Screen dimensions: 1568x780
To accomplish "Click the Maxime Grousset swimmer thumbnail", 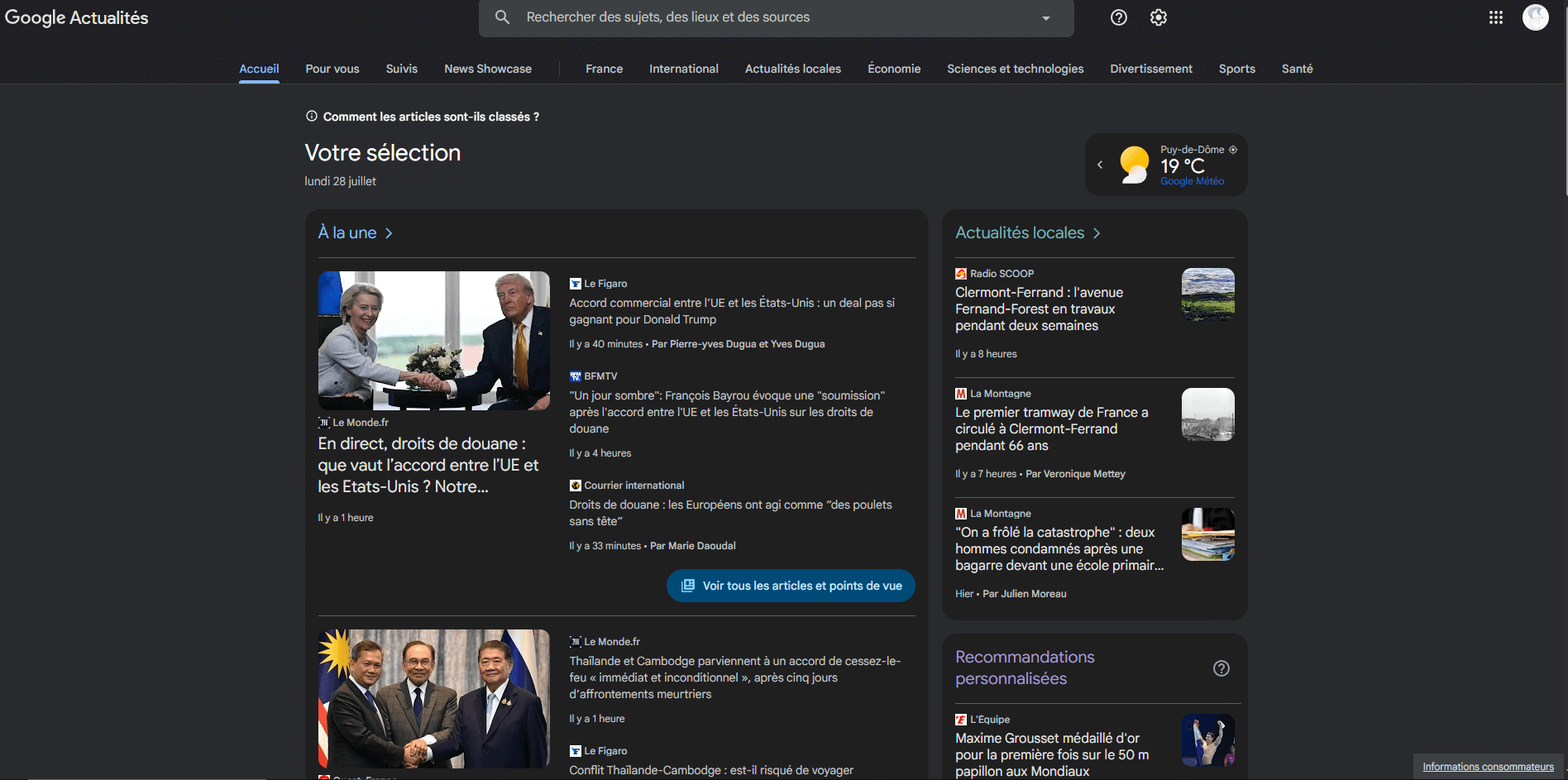I will pos(1208,740).
